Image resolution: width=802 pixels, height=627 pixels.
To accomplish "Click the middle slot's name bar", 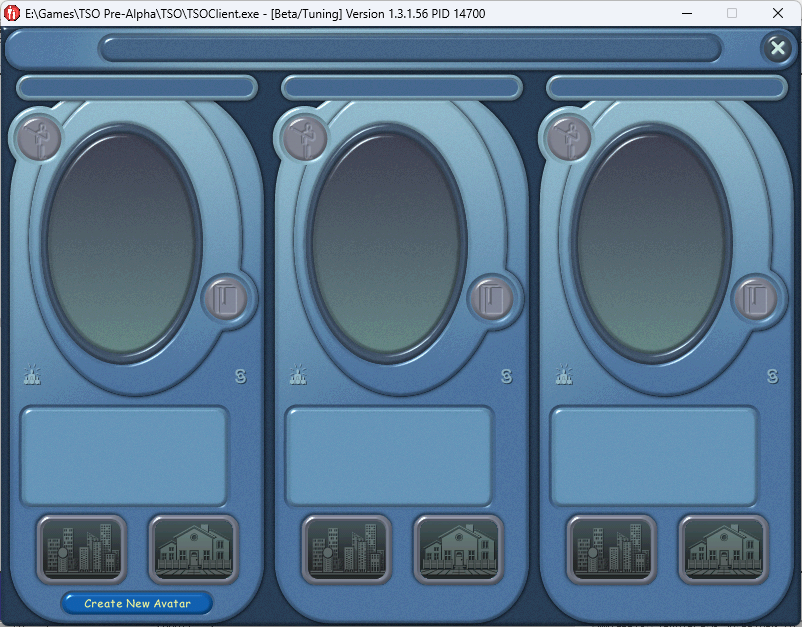I will [x=402, y=87].
